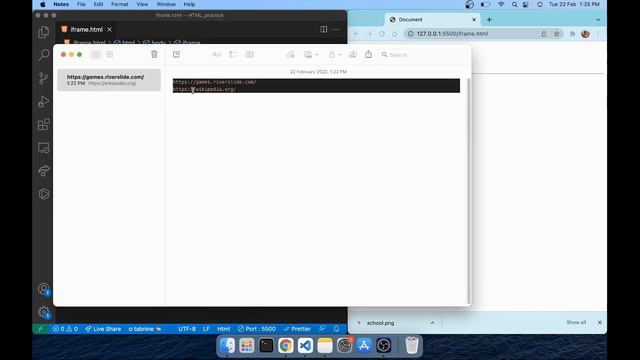Switch Notes to list view
Viewport: 640px width, 360px height.
point(96,54)
